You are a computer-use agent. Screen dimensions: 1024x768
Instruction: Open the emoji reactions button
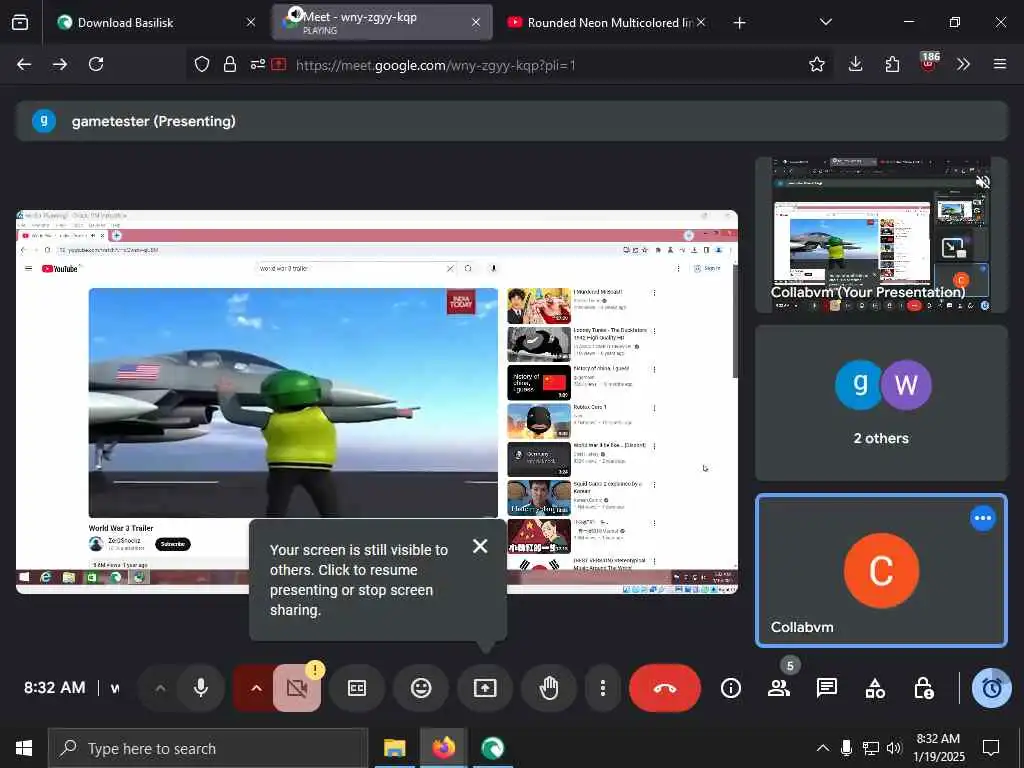pyautogui.click(x=421, y=688)
